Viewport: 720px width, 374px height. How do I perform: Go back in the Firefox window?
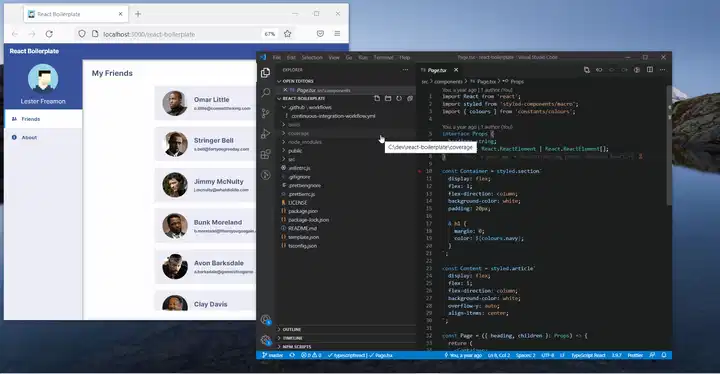tap(15, 34)
